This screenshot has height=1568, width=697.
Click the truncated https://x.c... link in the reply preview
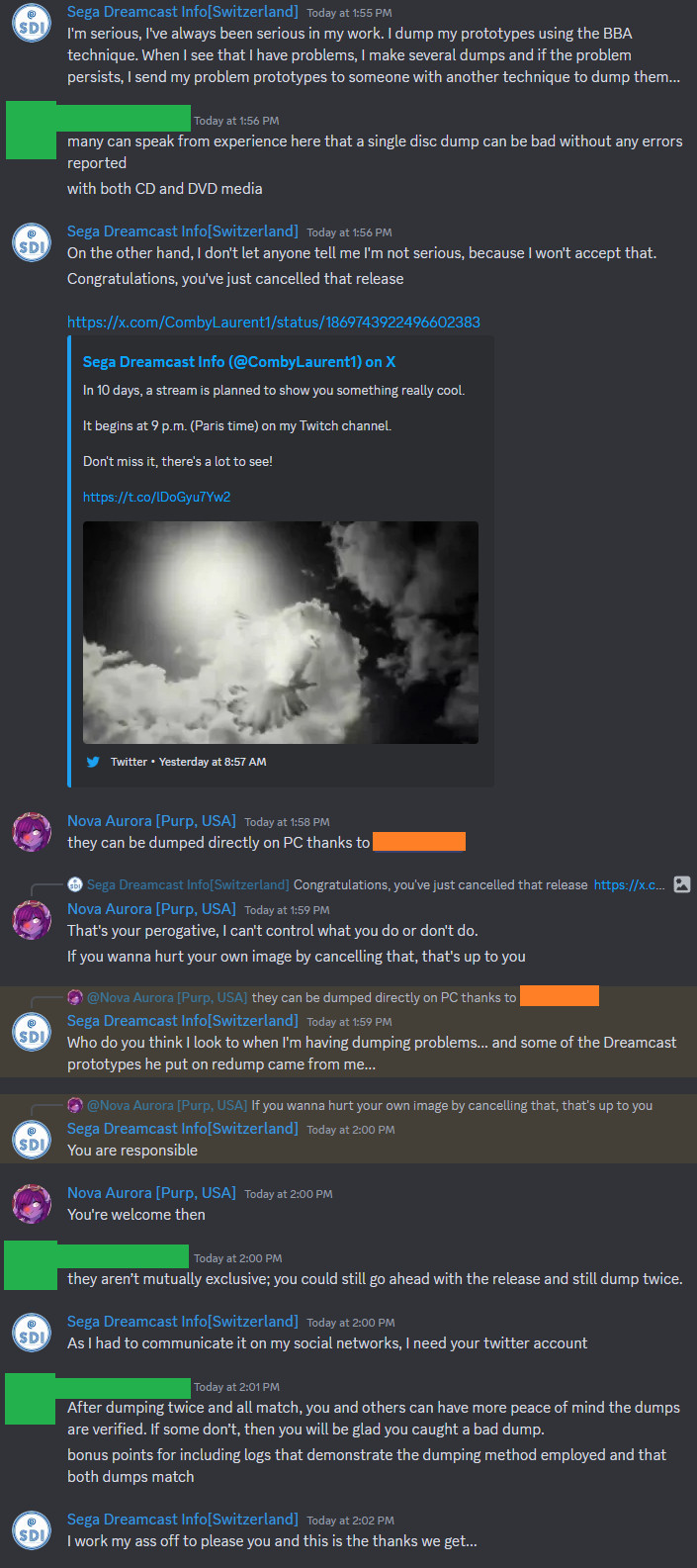[629, 884]
